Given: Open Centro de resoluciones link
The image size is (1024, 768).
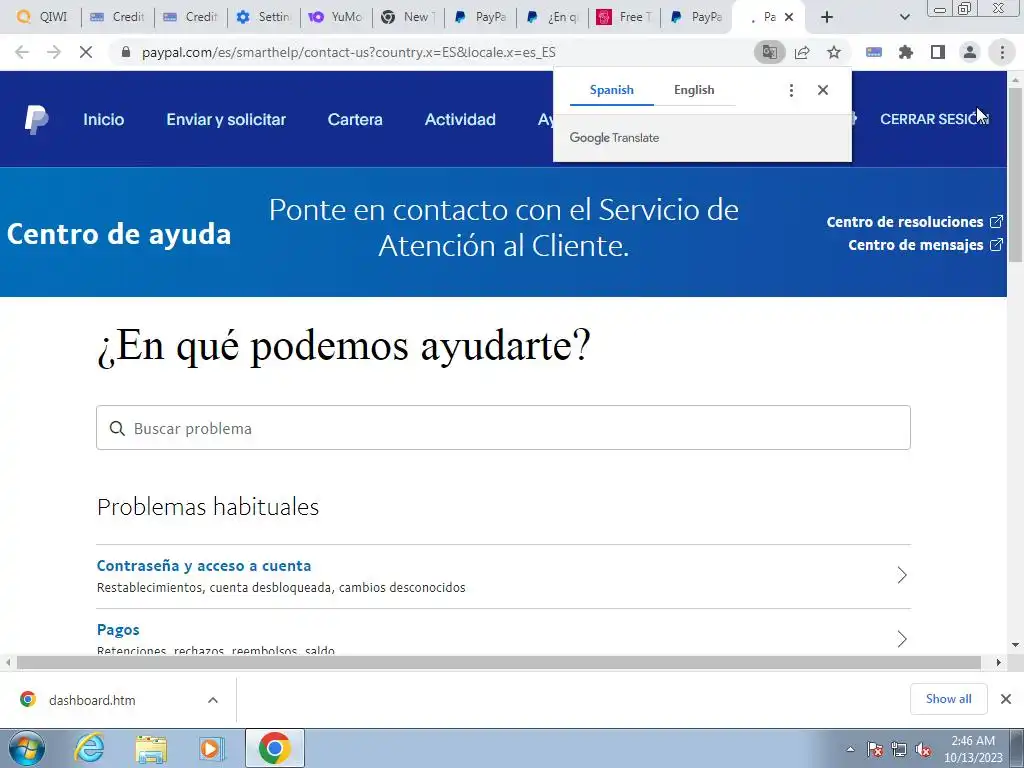Looking at the screenshot, I should pos(914,222).
